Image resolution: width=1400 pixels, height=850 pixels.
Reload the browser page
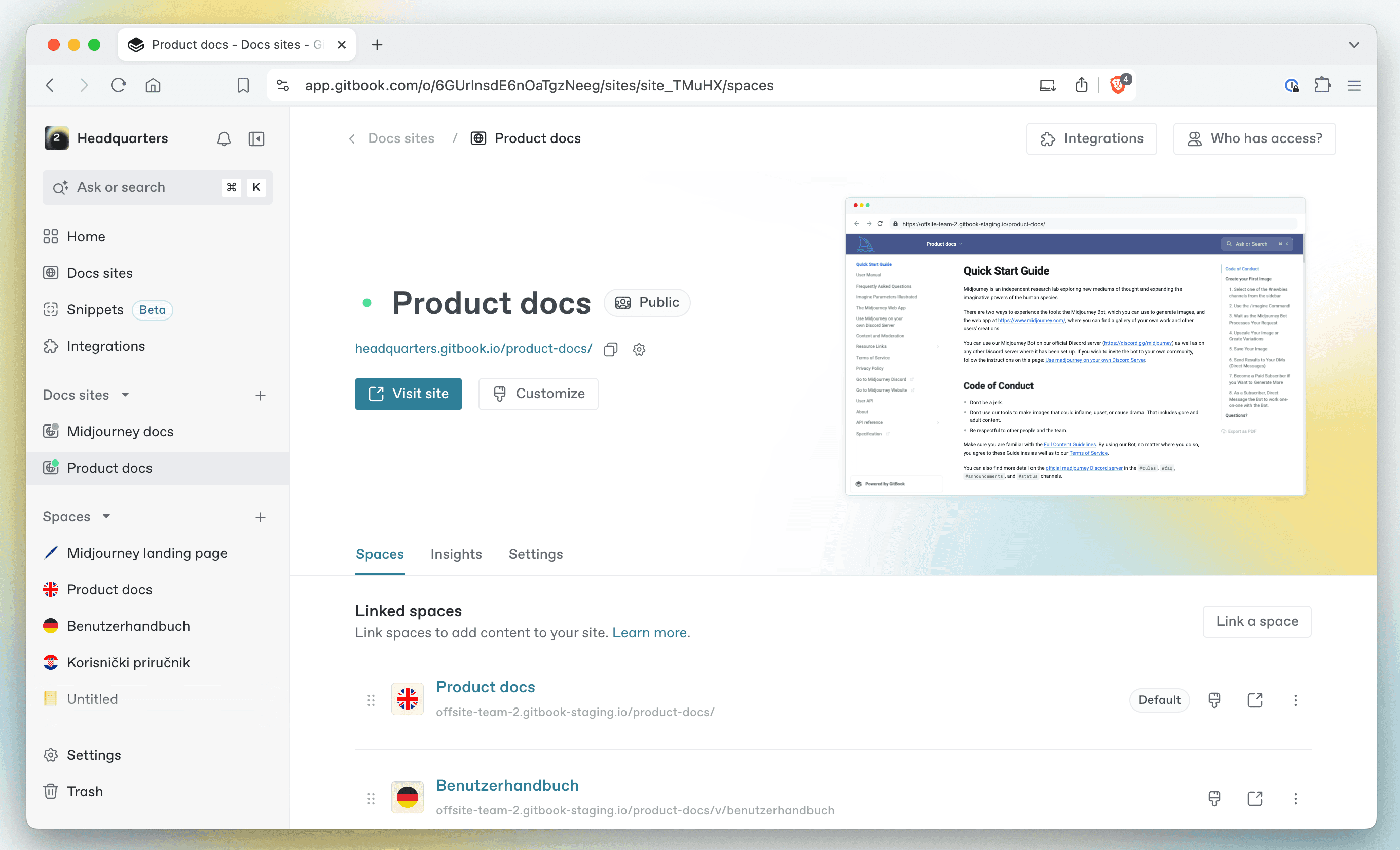118,85
